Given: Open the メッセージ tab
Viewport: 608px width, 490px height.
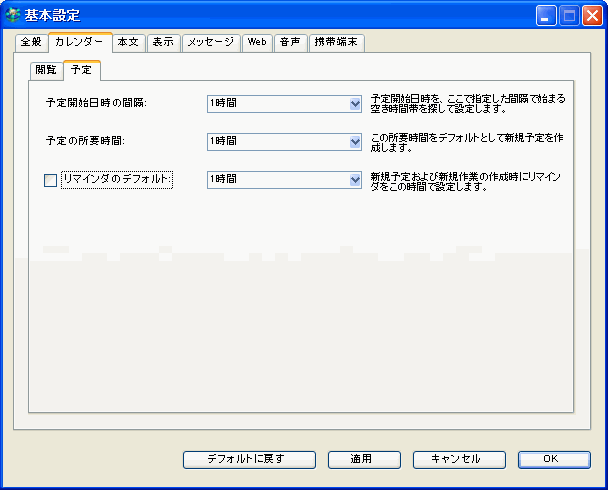Looking at the screenshot, I should tap(211, 42).
